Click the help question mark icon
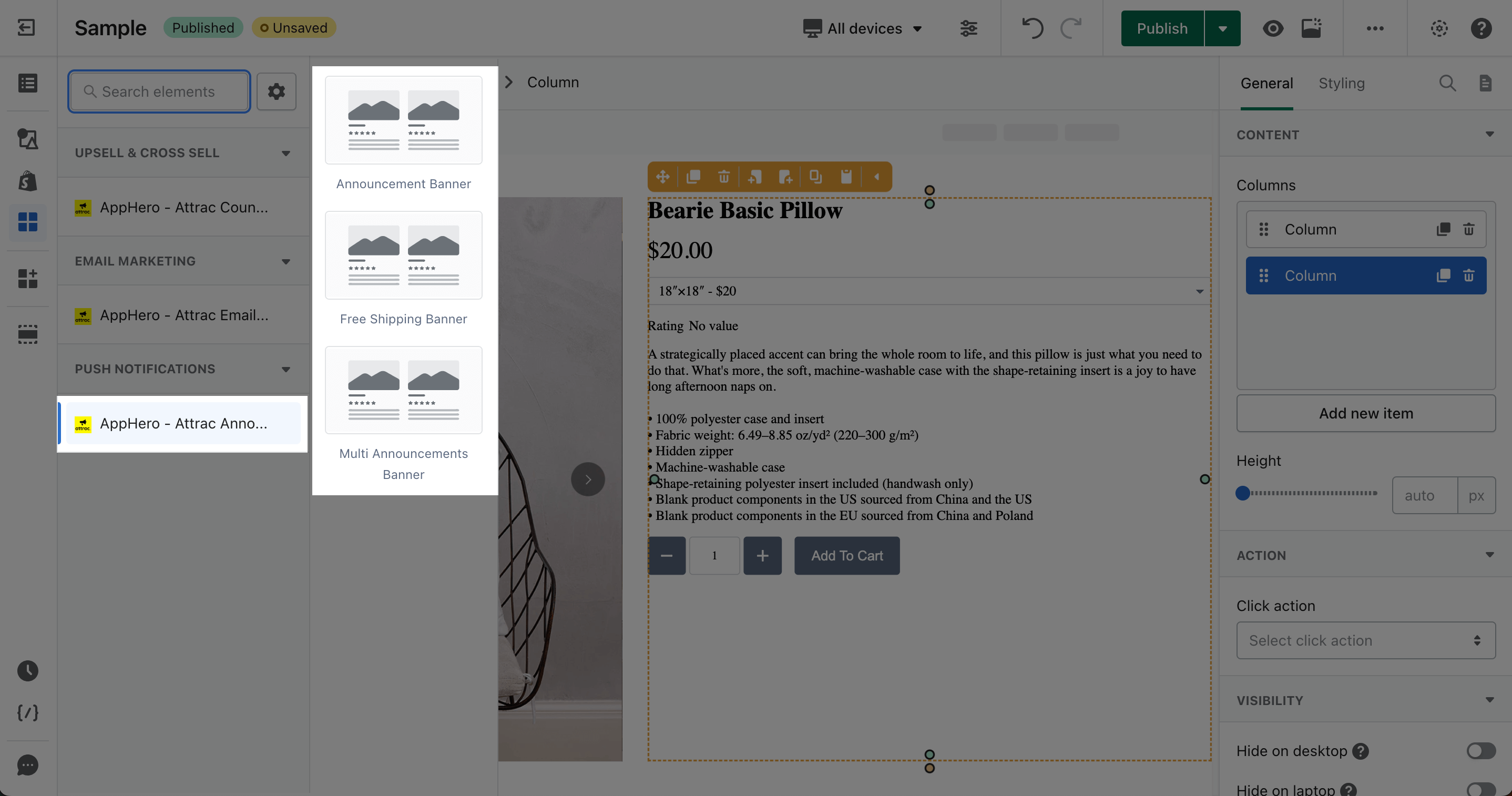The height and width of the screenshot is (796, 1512). click(x=1481, y=28)
